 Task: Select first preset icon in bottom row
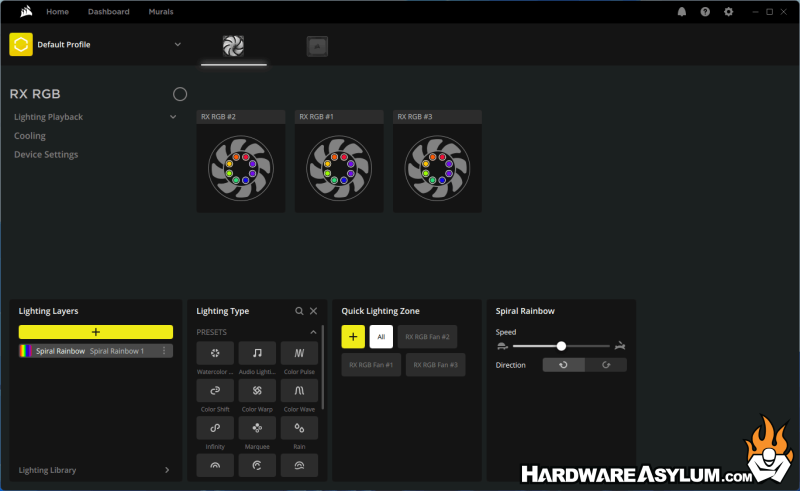click(215, 465)
